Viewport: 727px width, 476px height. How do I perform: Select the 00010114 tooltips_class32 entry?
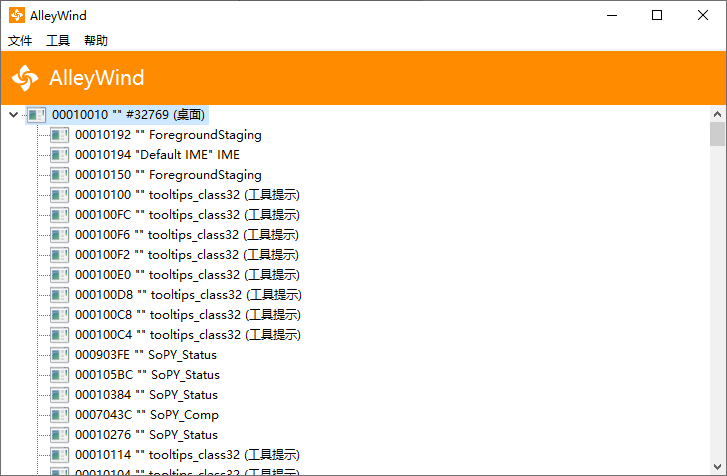click(x=187, y=455)
